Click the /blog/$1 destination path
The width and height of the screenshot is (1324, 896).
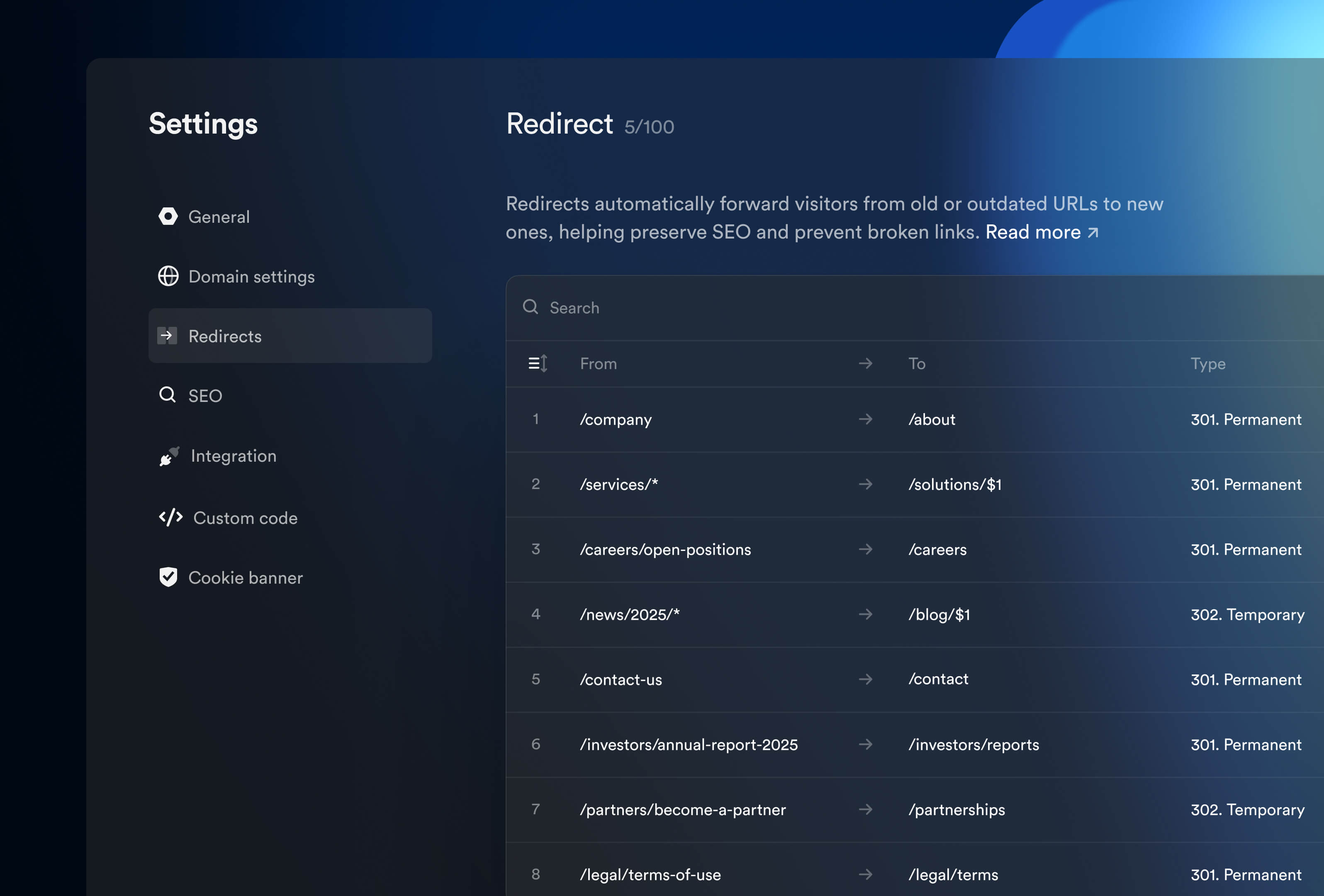click(939, 615)
